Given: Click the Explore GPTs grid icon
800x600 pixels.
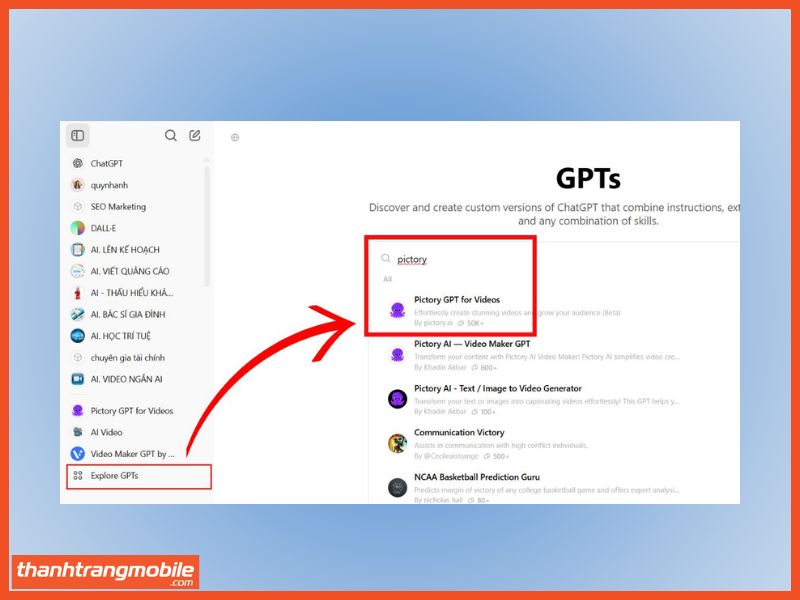Looking at the screenshot, I should (x=78, y=476).
